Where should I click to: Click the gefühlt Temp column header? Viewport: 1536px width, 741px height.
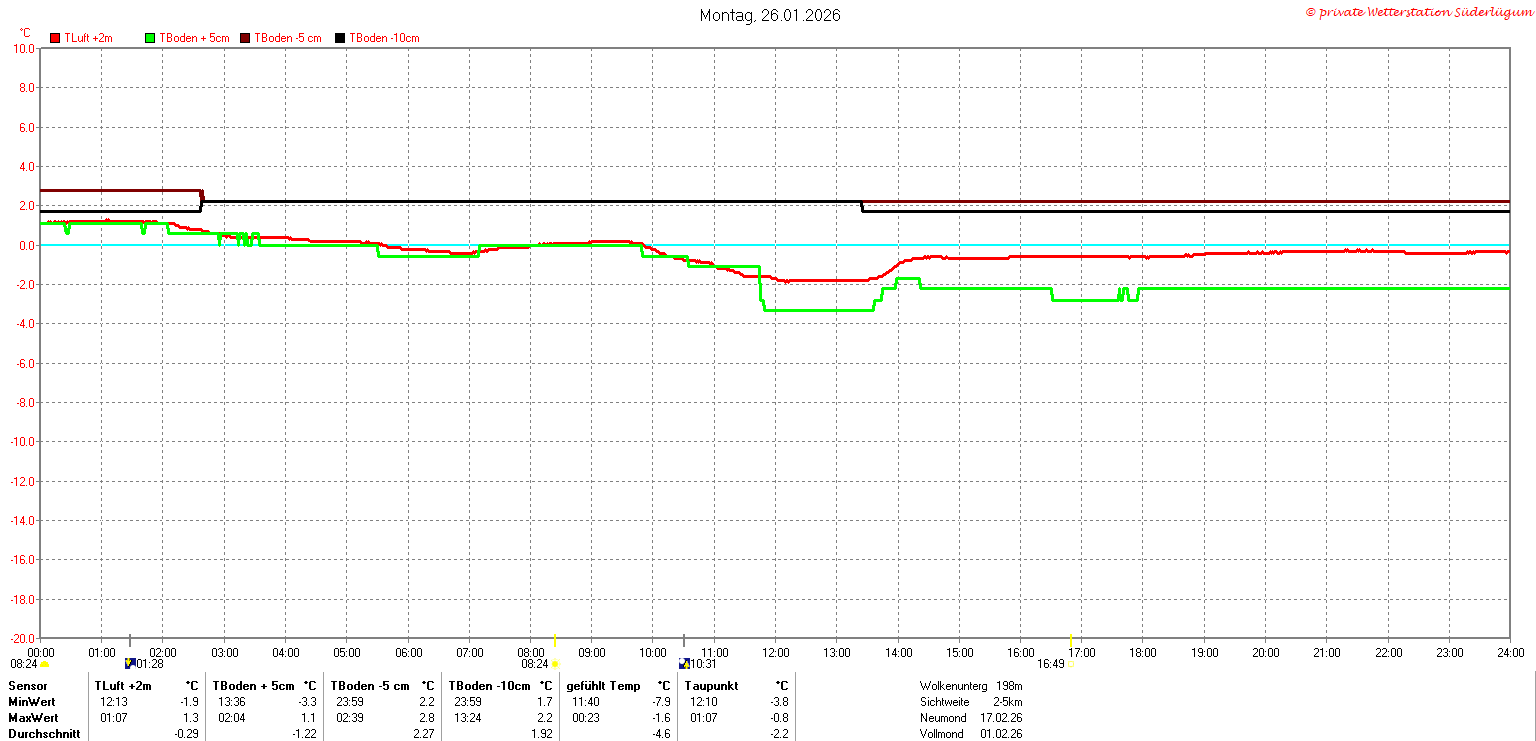point(604,686)
